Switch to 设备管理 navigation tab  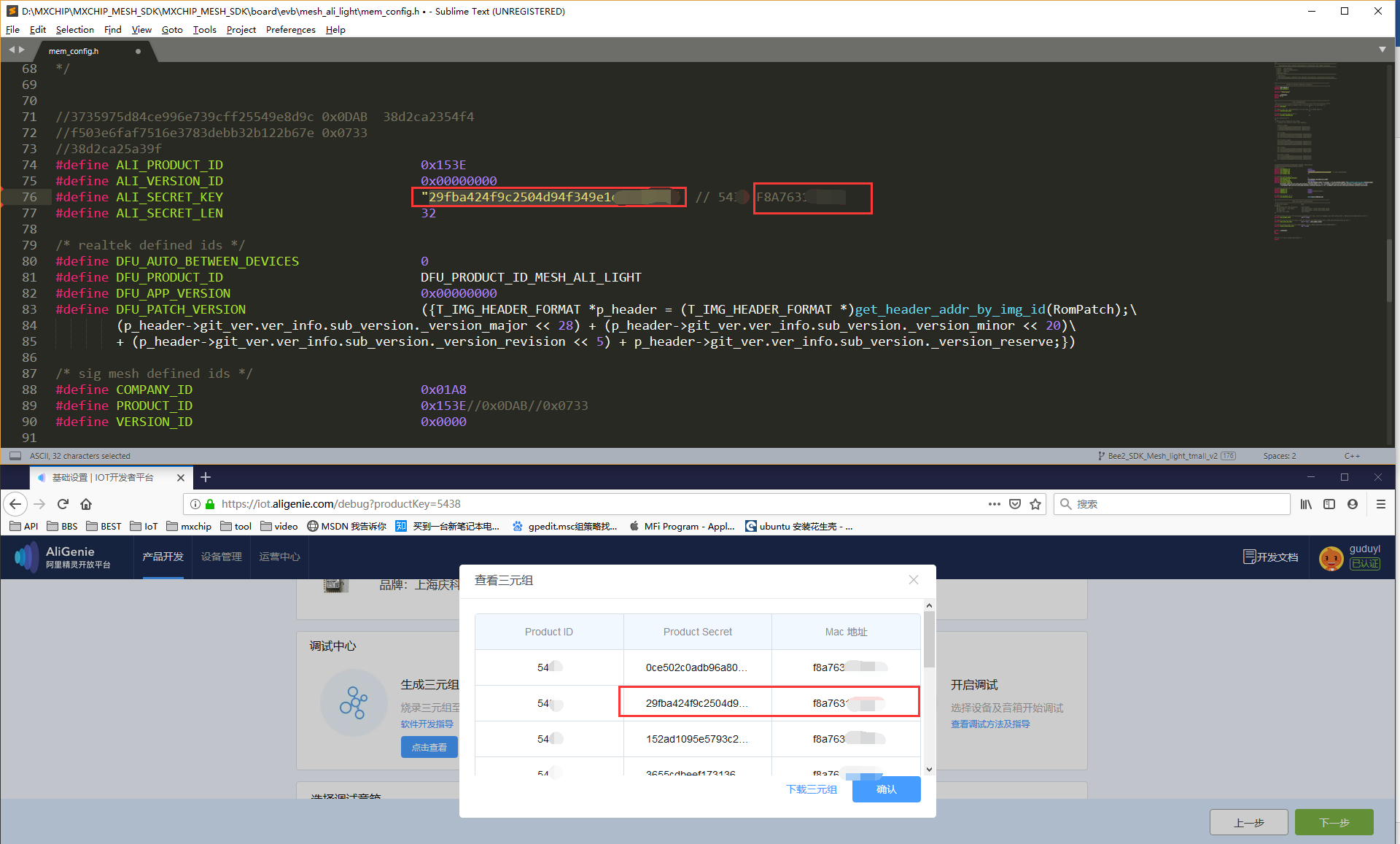point(221,557)
